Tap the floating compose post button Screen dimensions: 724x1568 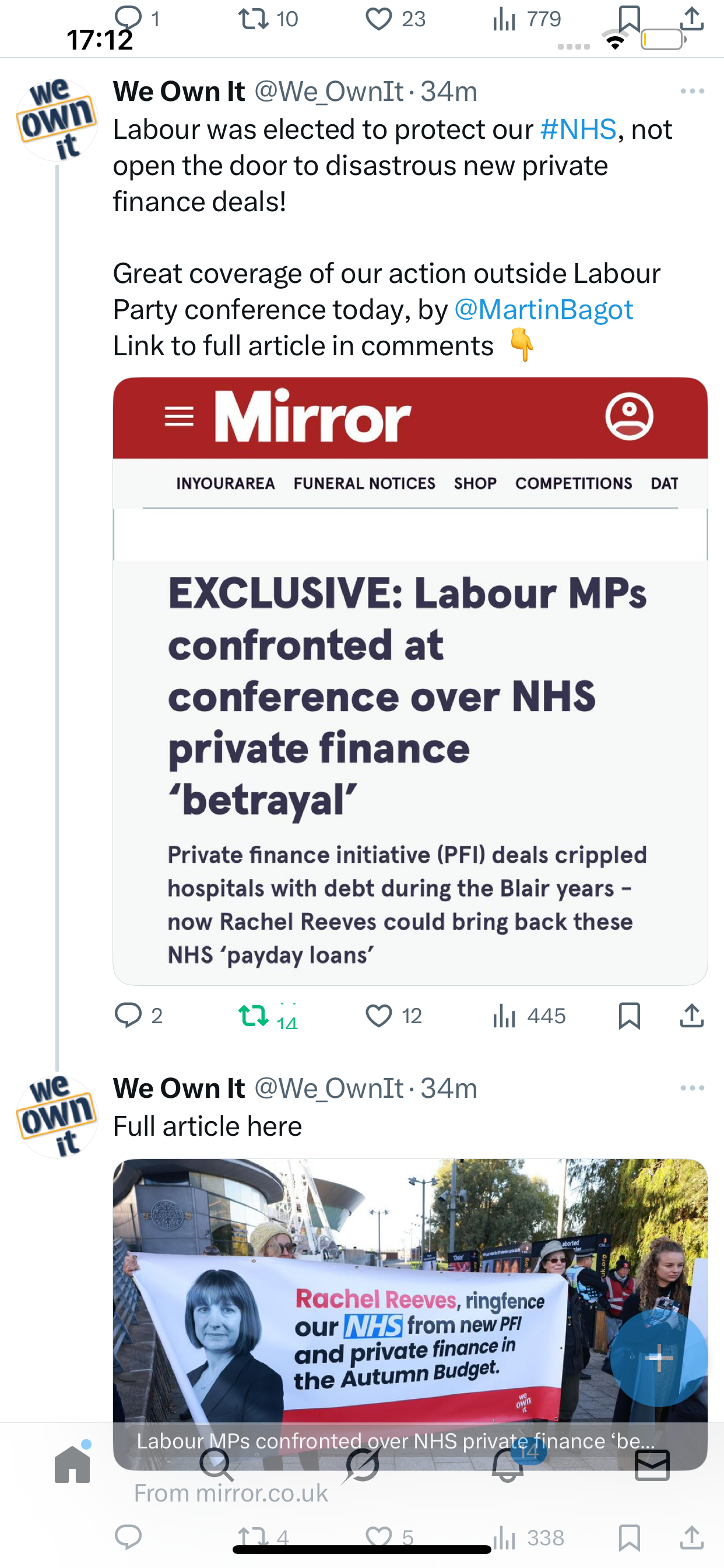pos(658,1357)
